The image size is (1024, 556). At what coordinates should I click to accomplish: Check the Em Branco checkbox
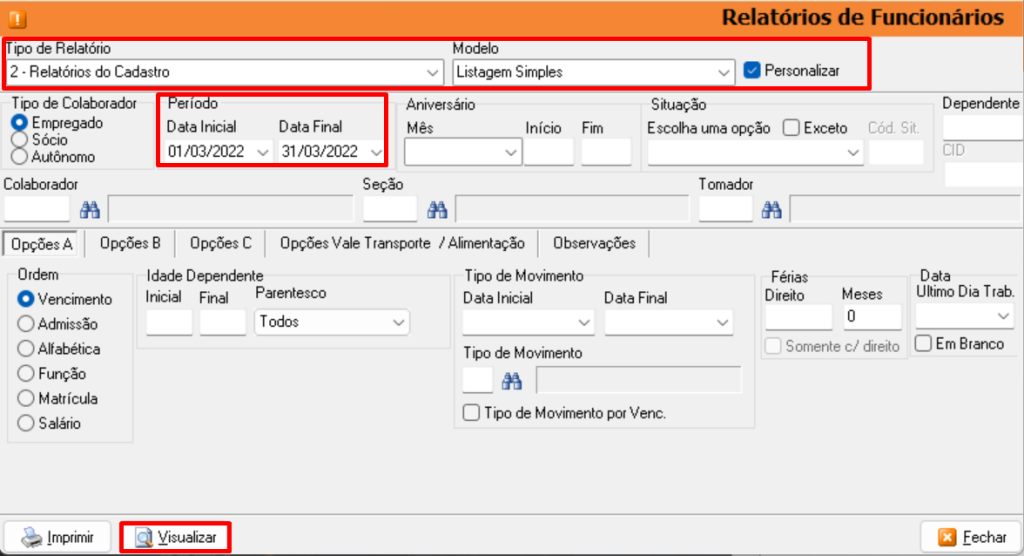tap(923, 344)
